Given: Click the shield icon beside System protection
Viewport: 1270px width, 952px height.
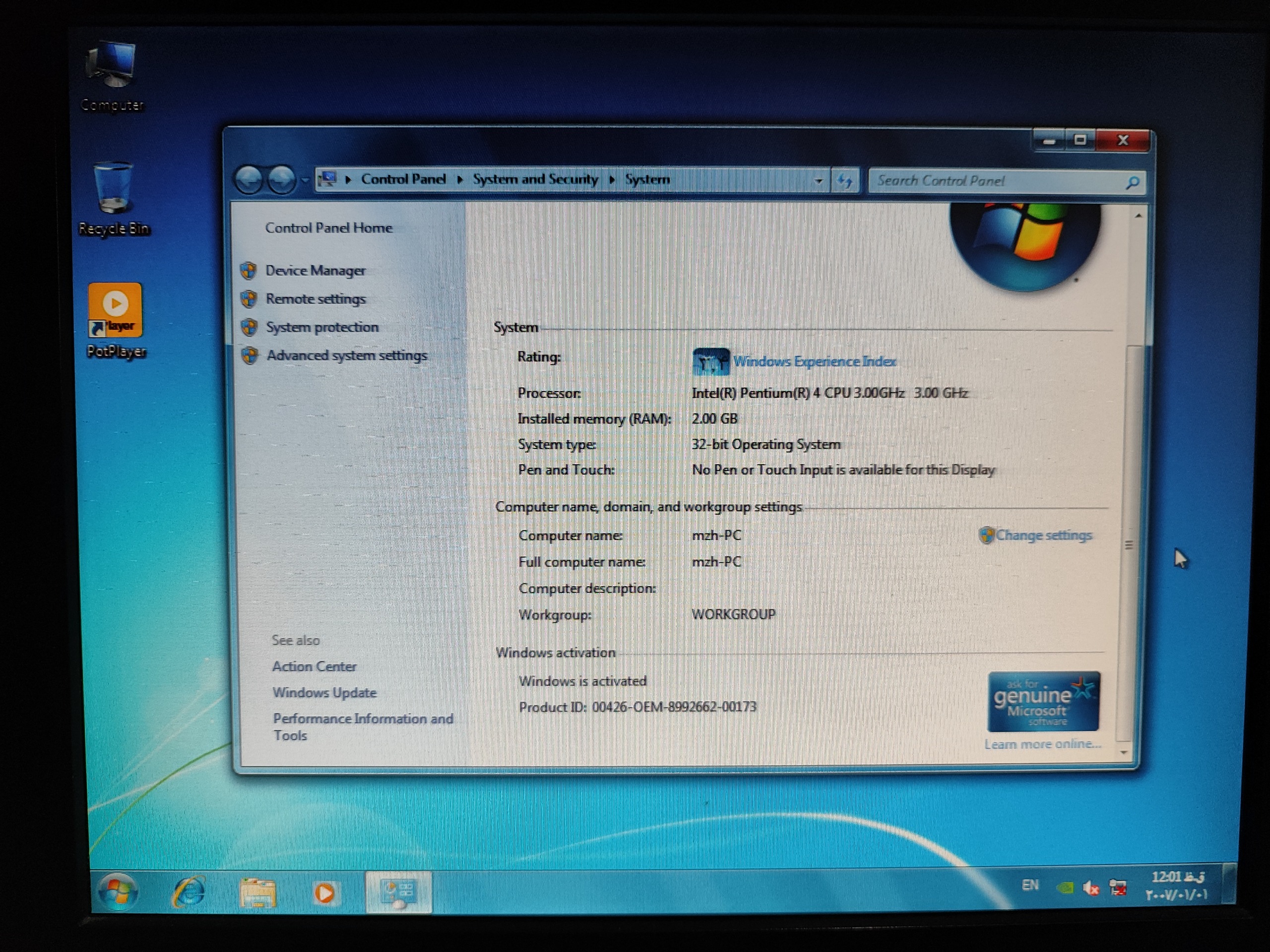Looking at the screenshot, I should (x=249, y=327).
